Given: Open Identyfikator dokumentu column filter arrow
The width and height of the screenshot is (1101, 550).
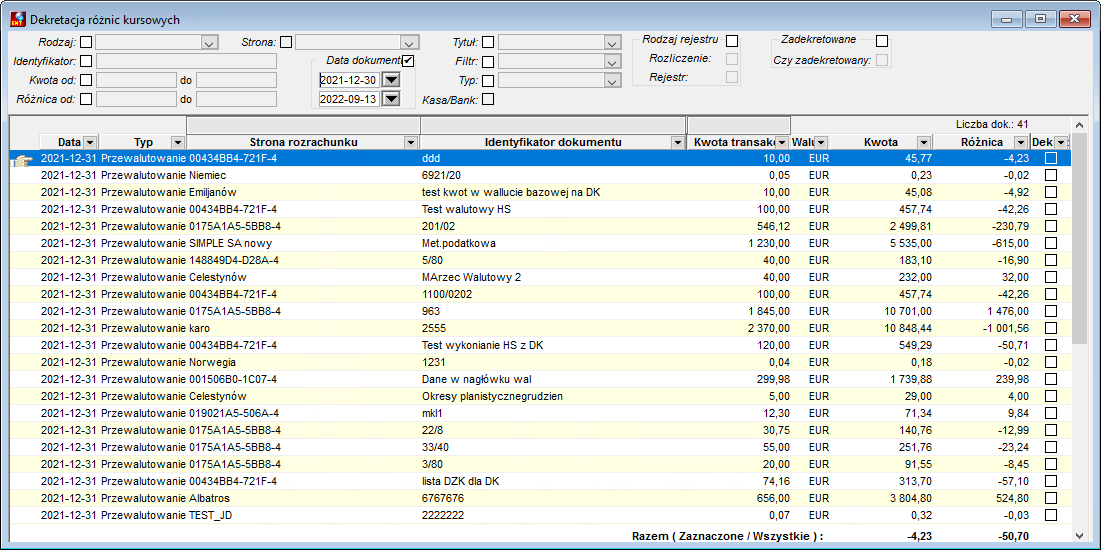Looking at the screenshot, I should pos(678,143).
